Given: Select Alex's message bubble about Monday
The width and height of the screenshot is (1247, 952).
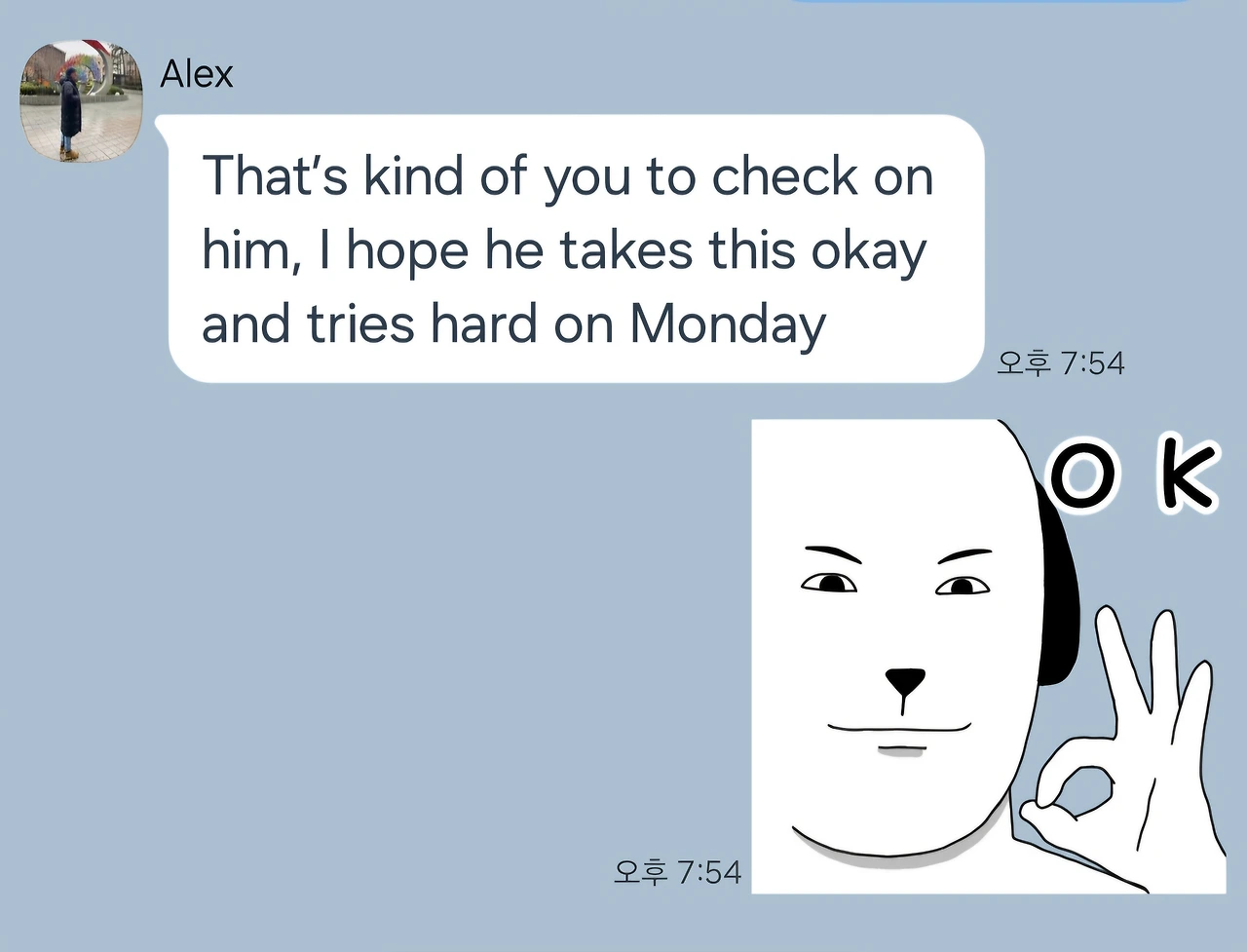Looking at the screenshot, I should click(x=576, y=249).
